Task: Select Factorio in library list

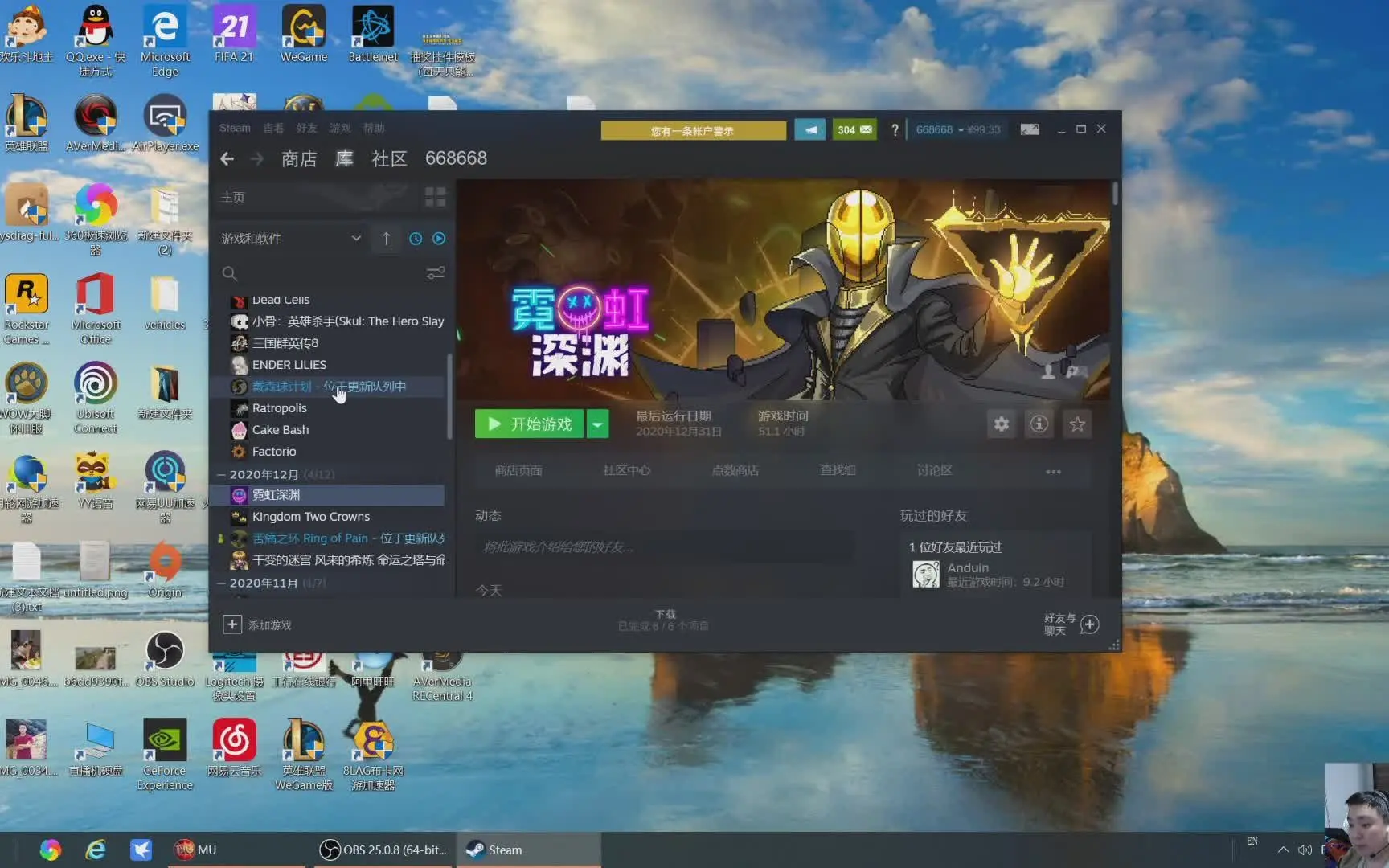Action: click(338, 452)
